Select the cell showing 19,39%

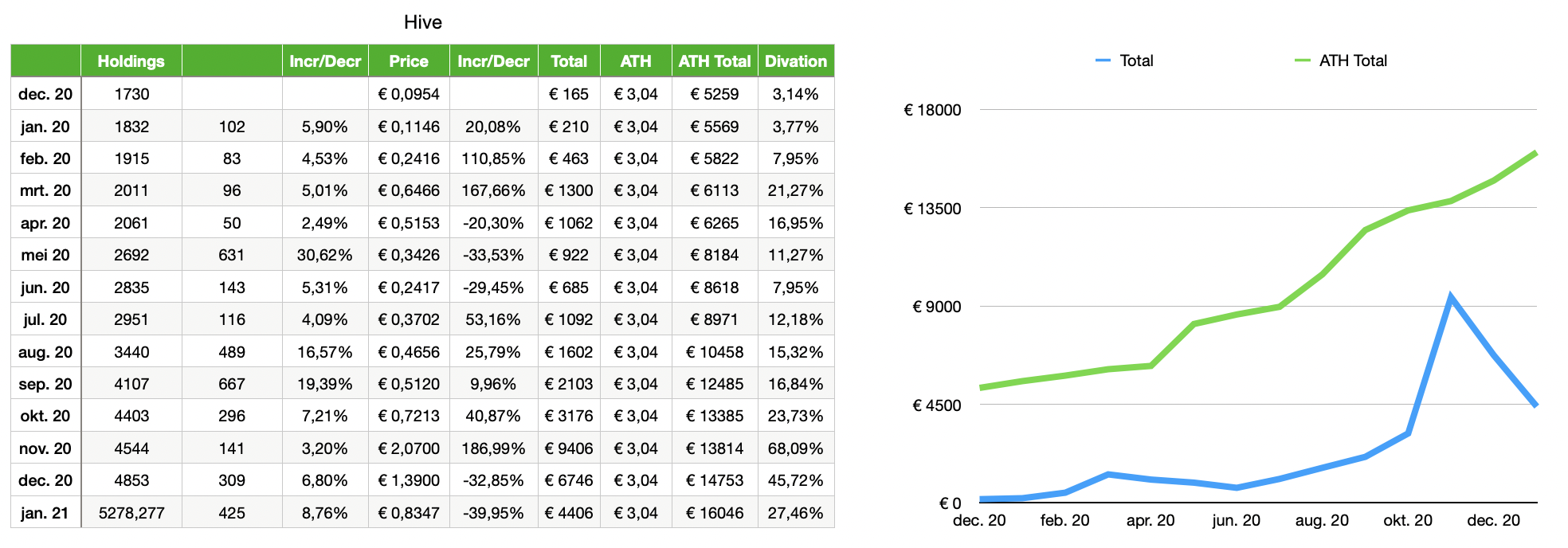[x=325, y=384]
